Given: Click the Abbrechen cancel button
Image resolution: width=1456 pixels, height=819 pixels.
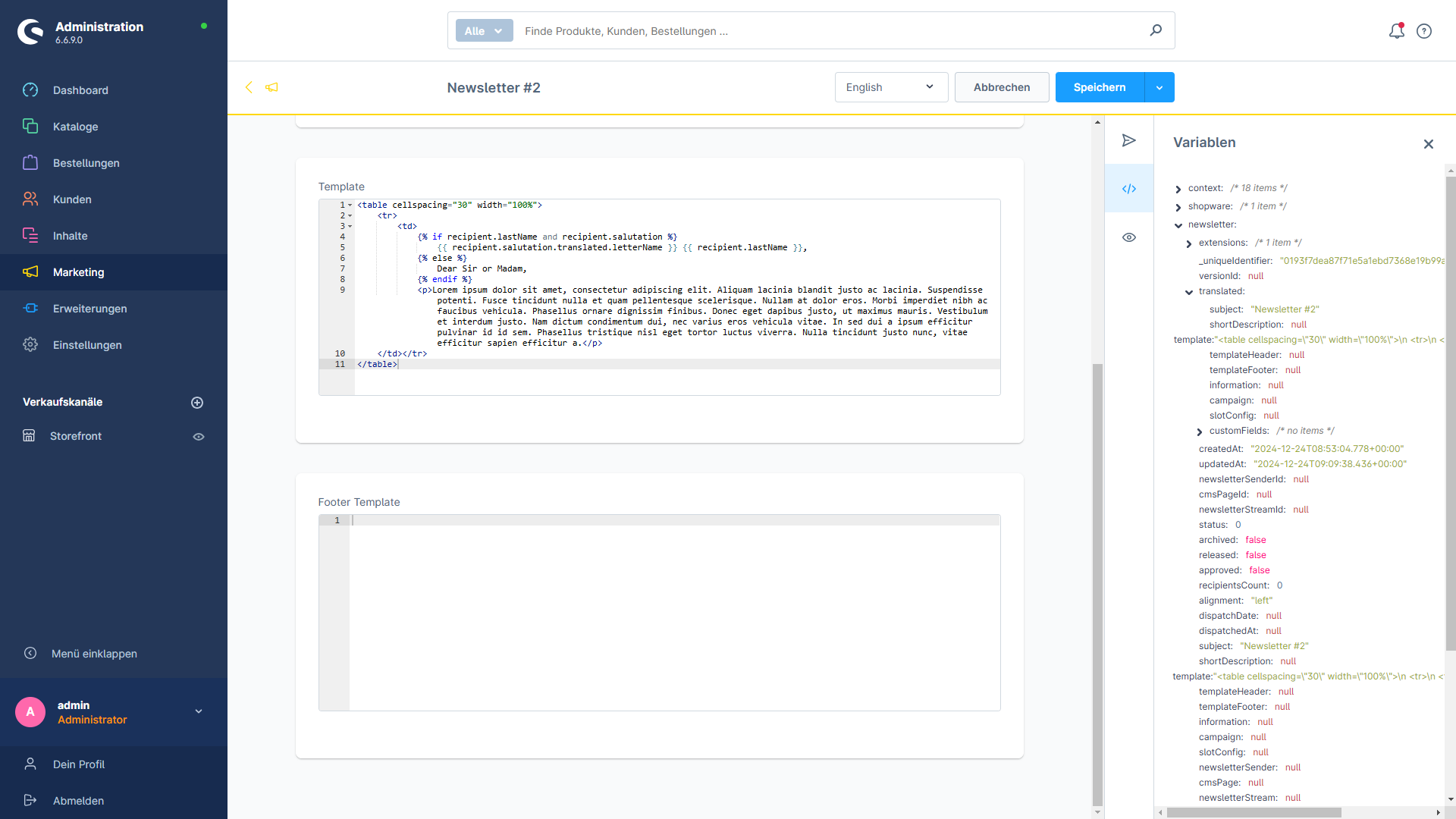Looking at the screenshot, I should click(1001, 87).
